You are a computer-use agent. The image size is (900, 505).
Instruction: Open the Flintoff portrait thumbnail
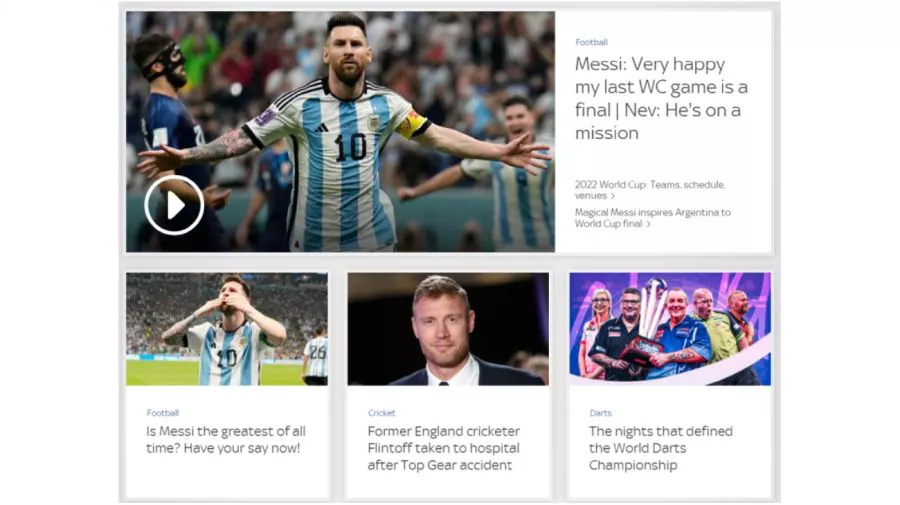click(x=448, y=329)
